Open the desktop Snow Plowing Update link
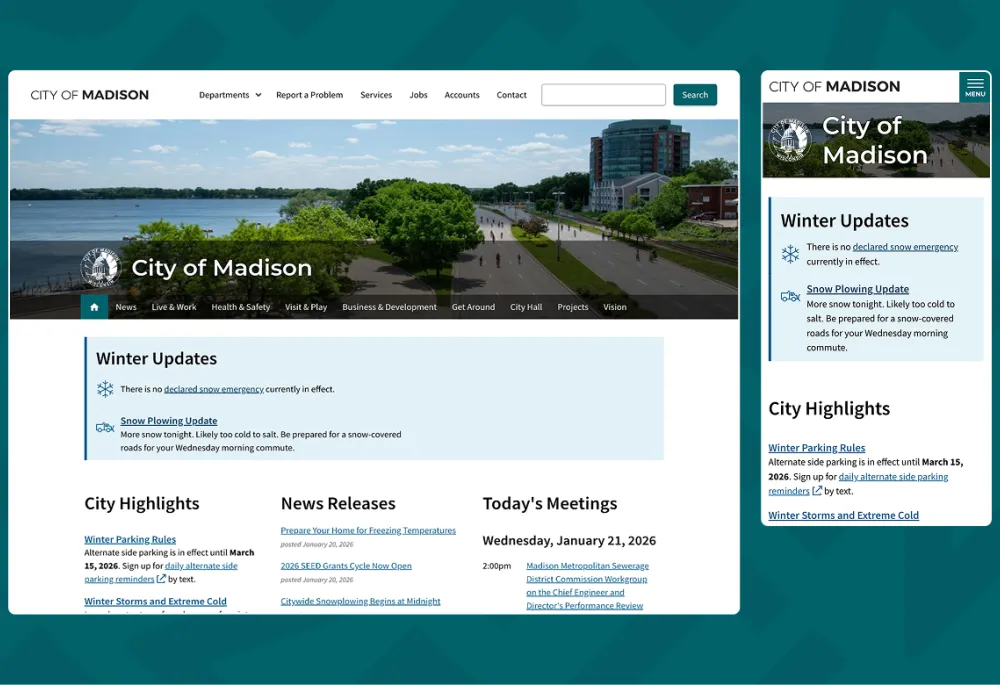Viewport: 1000px width, 685px height. coord(168,421)
